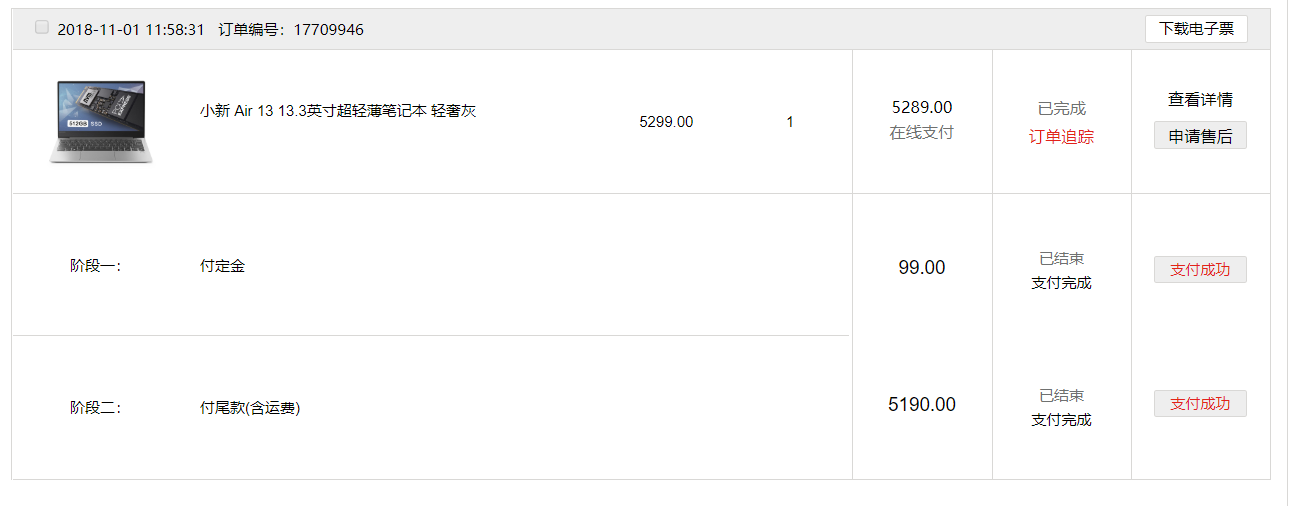Click the 在线支付 payment method text
The height and width of the screenshot is (506, 1316).
922,133
